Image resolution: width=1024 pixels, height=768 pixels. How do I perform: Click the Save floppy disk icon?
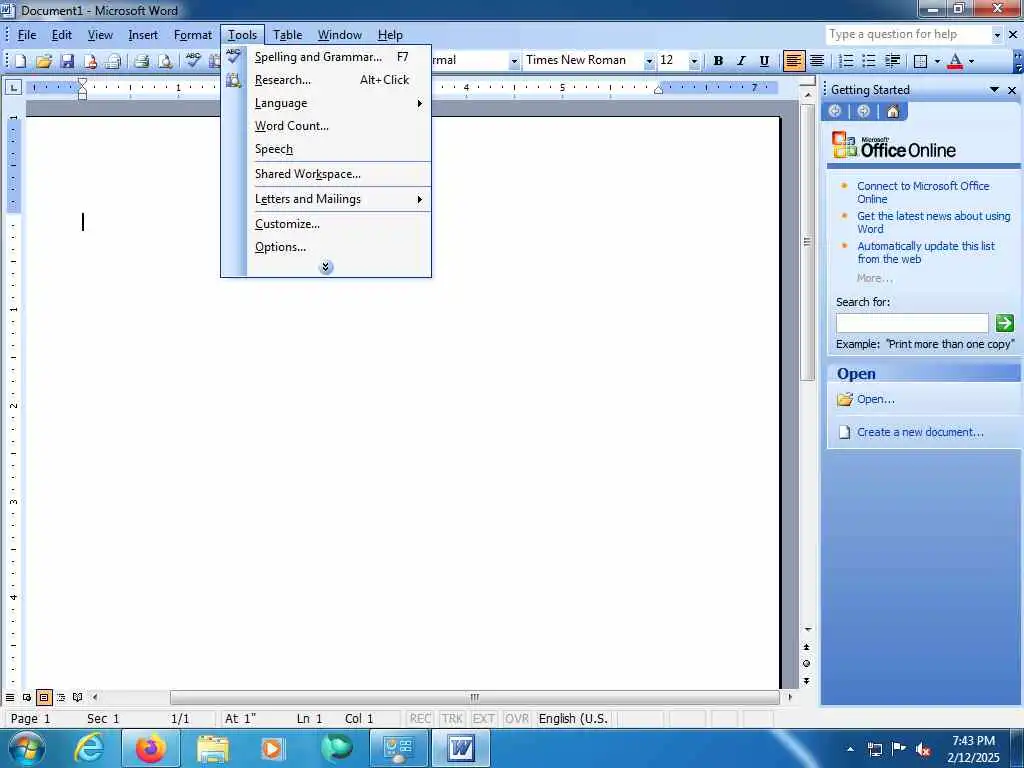67,61
